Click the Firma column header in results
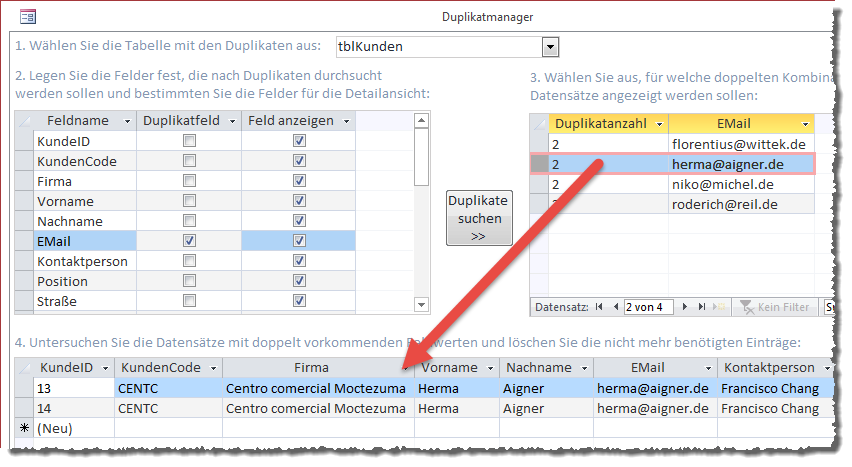Viewport: 852px width, 467px height. point(311,368)
